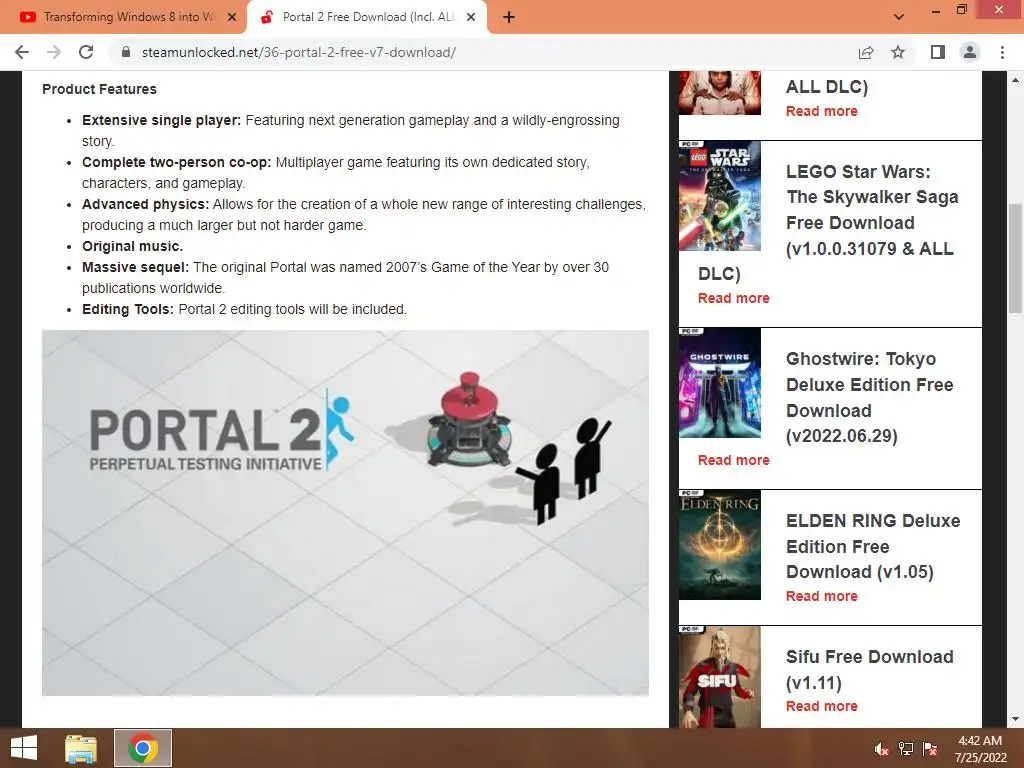1024x768 pixels.
Task: Open a new browser tab
Action: click(509, 18)
